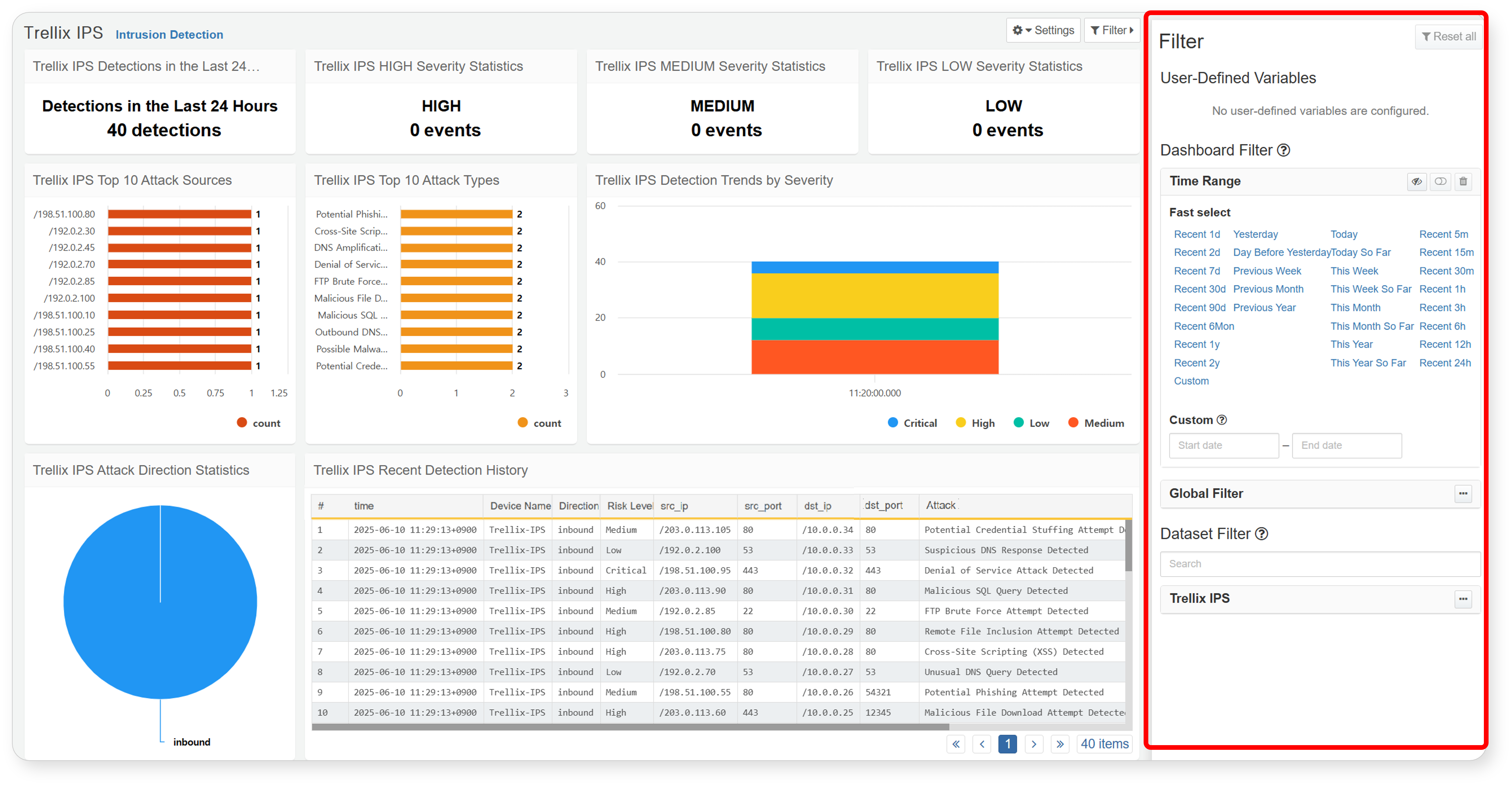This screenshot has width=1512, height=786.
Task: Select Recent 6Mon time range
Action: (1204, 326)
